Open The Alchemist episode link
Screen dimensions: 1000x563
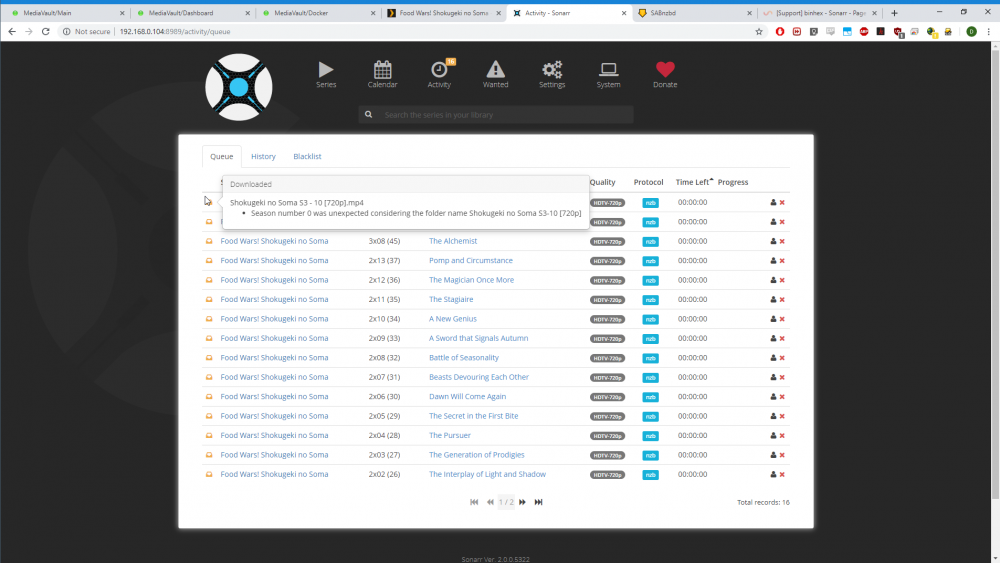click(453, 241)
